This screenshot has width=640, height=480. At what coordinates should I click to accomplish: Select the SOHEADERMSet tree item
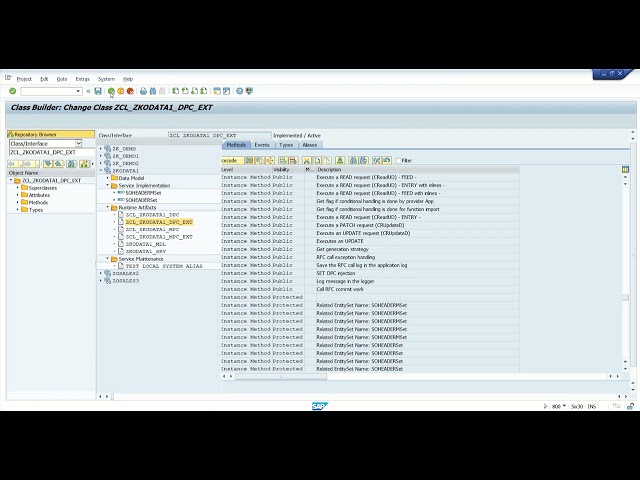[143, 193]
